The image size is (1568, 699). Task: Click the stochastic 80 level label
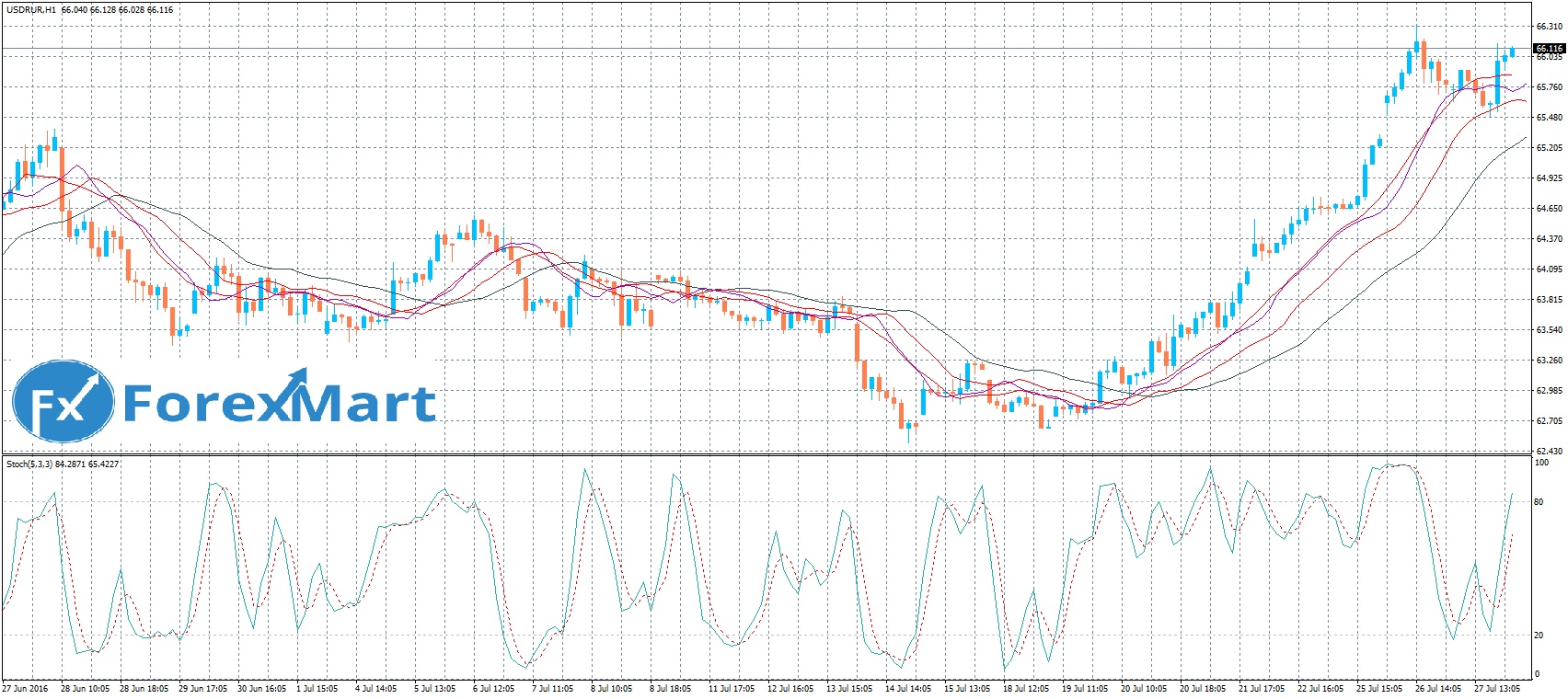click(x=1539, y=502)
